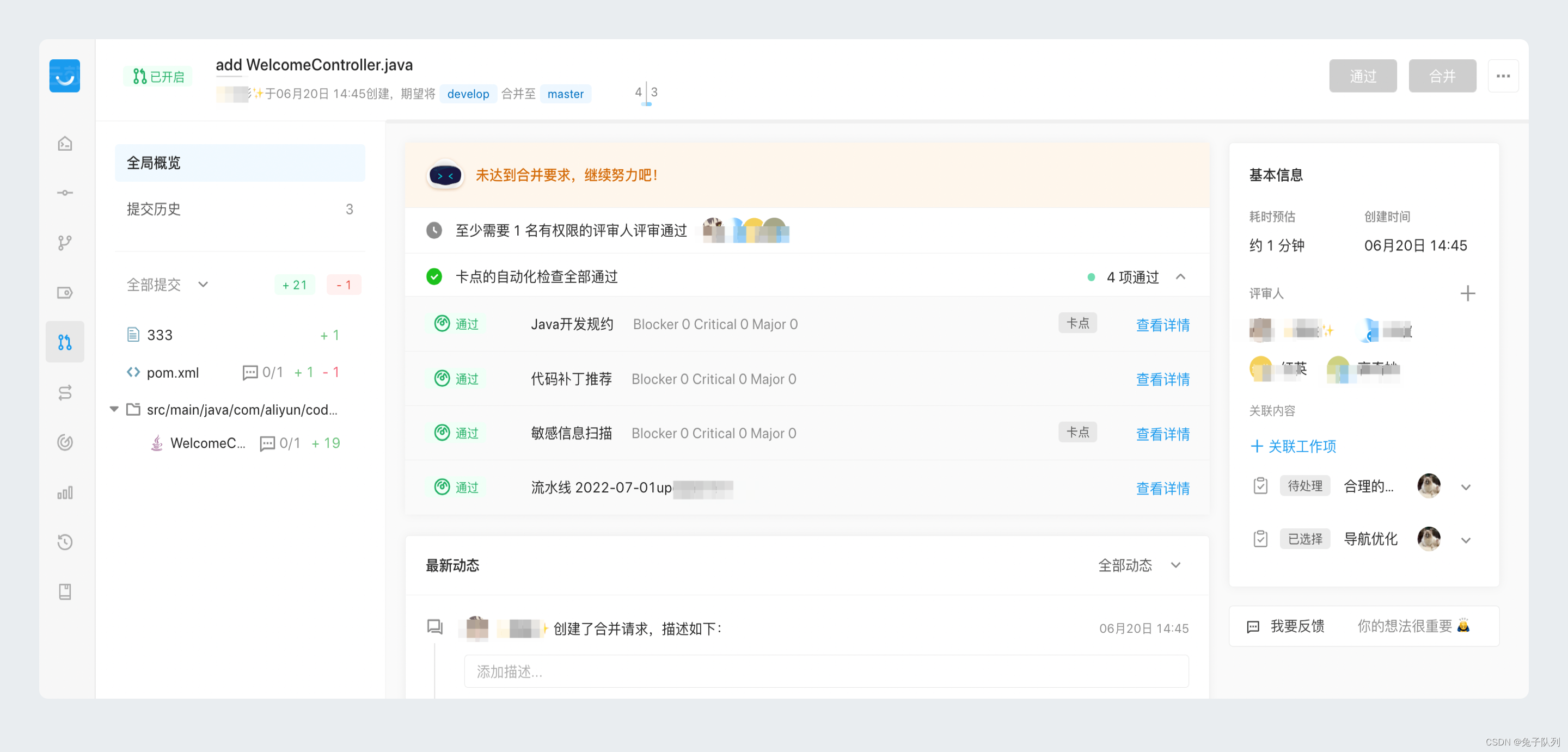
Task: Click the 卡点 badge on Java开发规约 row
Action: 1077,323
